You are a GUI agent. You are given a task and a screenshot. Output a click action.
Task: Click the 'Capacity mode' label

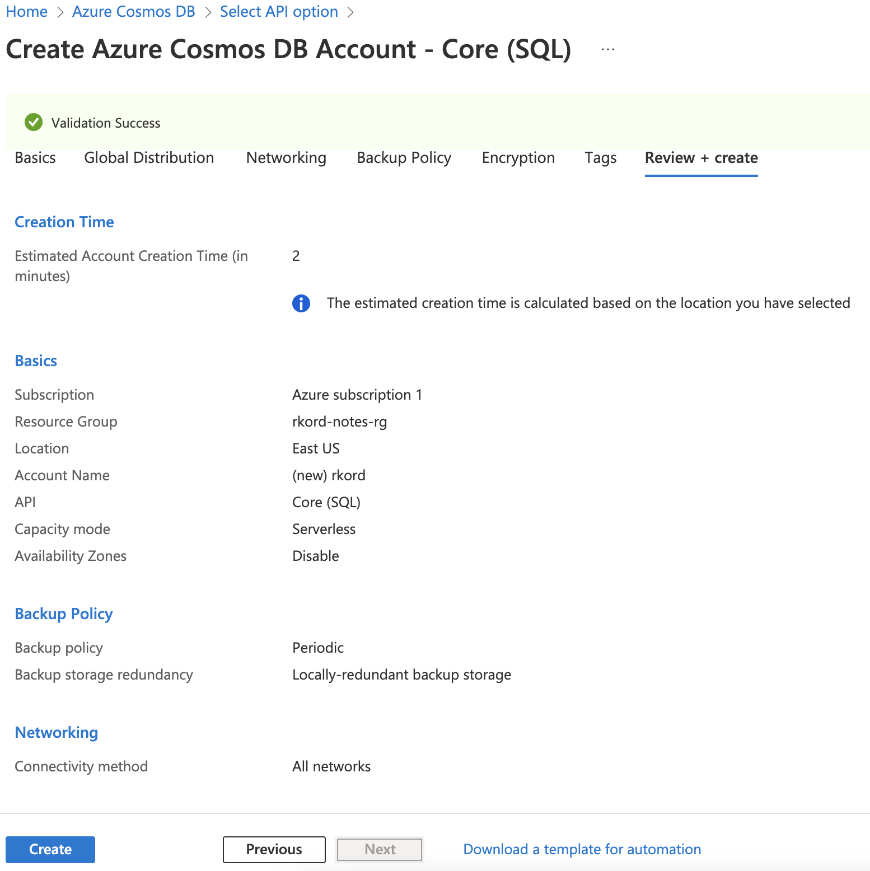point(62,529)
